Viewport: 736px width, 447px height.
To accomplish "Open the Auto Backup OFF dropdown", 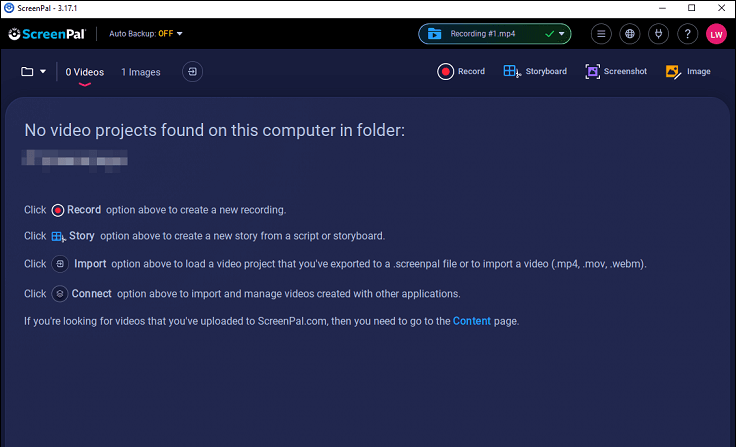I will 146,34.
